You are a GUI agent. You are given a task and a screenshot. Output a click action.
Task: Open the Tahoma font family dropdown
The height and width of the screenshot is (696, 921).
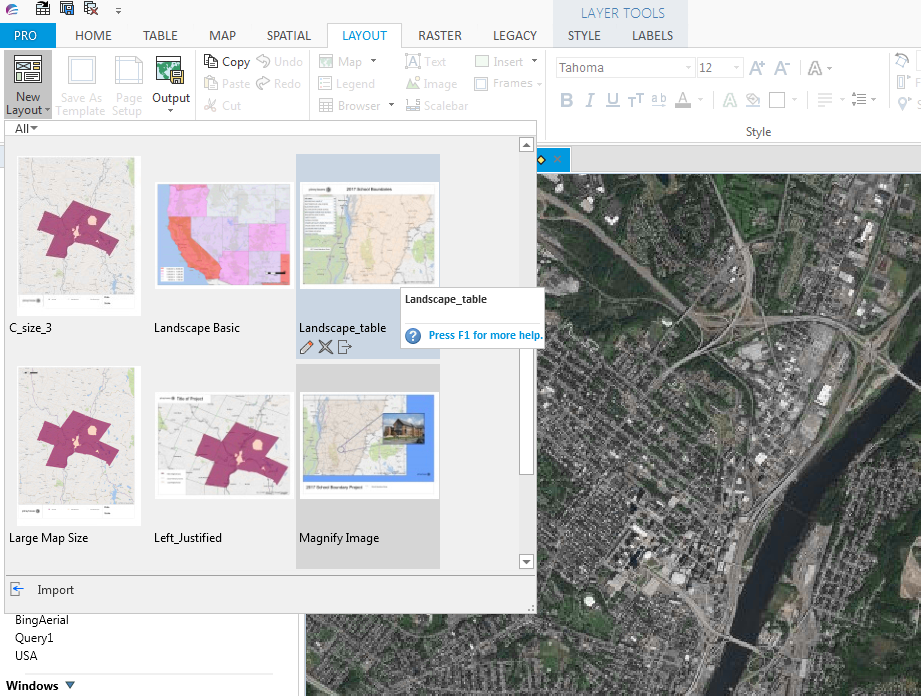point(687,67)
